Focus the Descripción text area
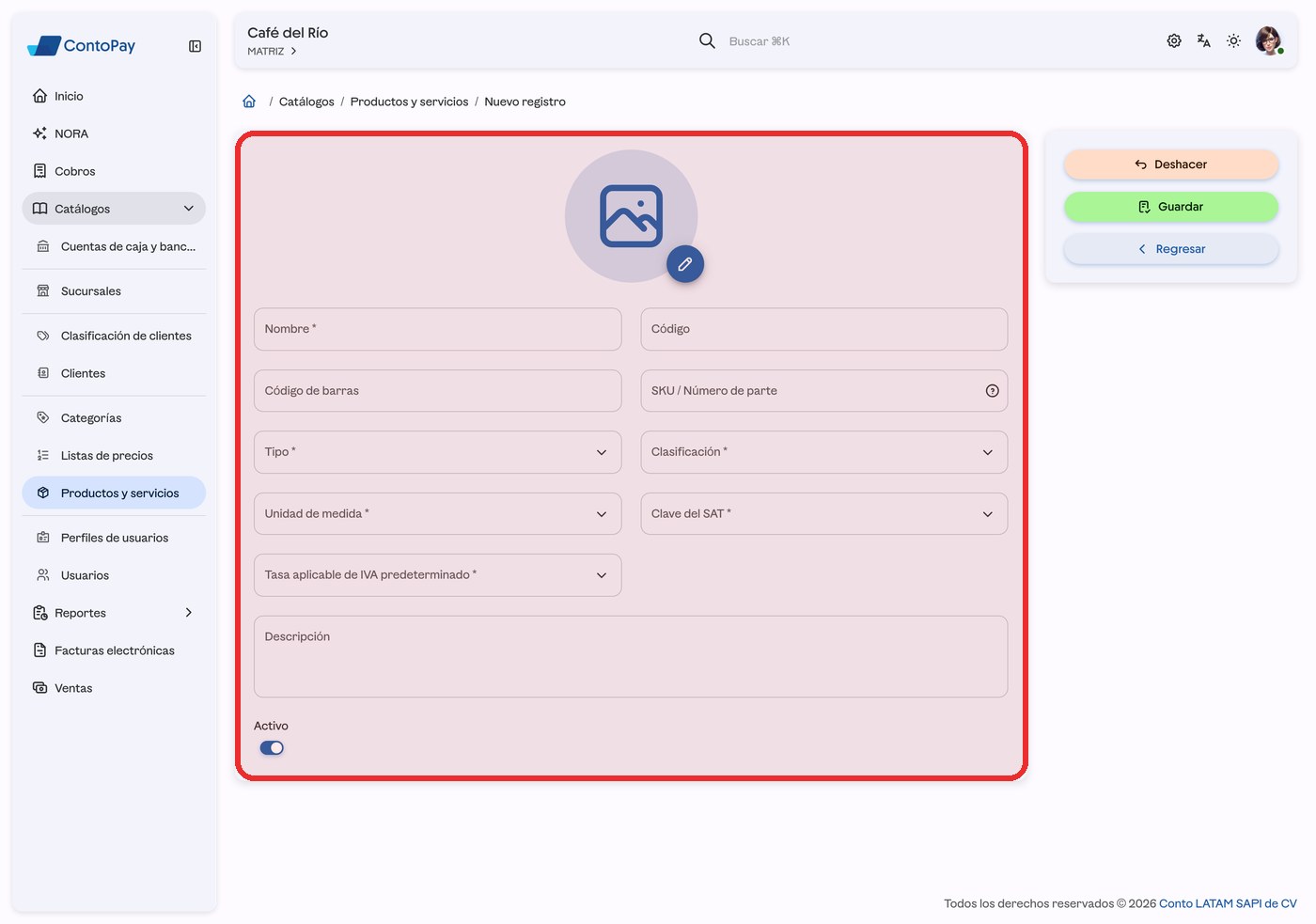 point(631,657)
